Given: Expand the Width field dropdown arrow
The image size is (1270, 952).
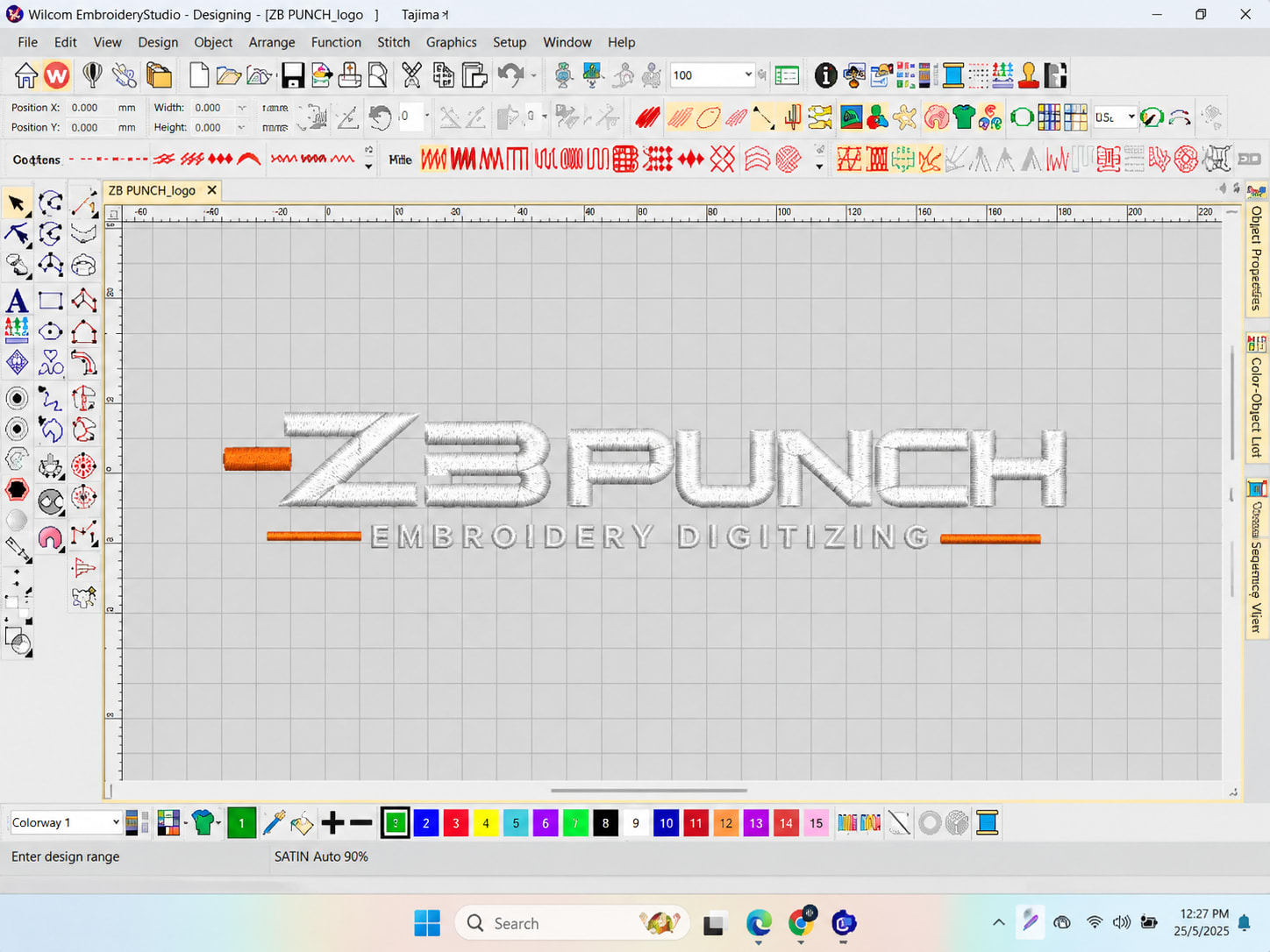Looking at the screenshot, I should pyautogui.click(x=241, y=108).
